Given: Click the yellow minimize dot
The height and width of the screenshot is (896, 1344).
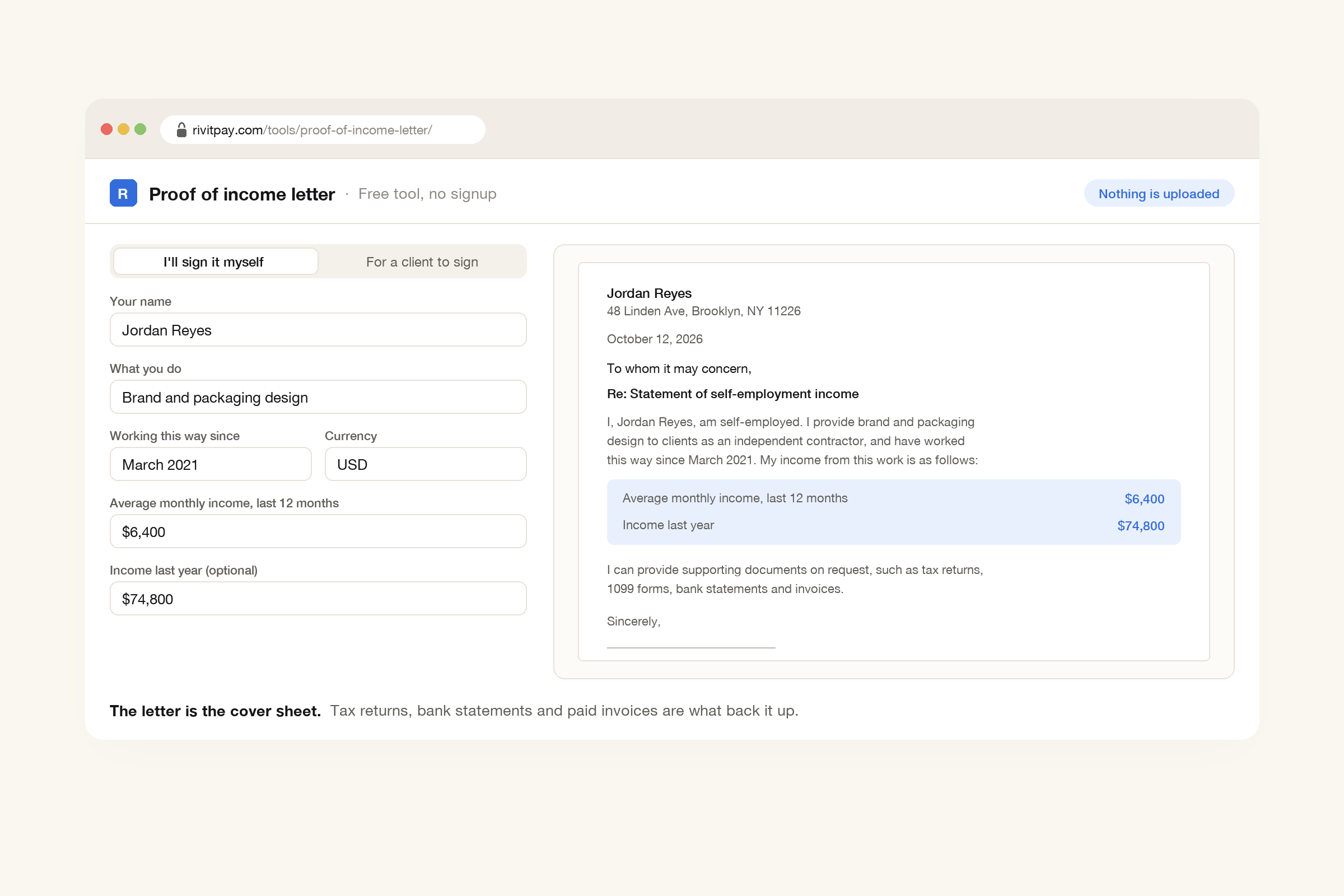Looking at the screenshot, I should click(x=123, y=129).
